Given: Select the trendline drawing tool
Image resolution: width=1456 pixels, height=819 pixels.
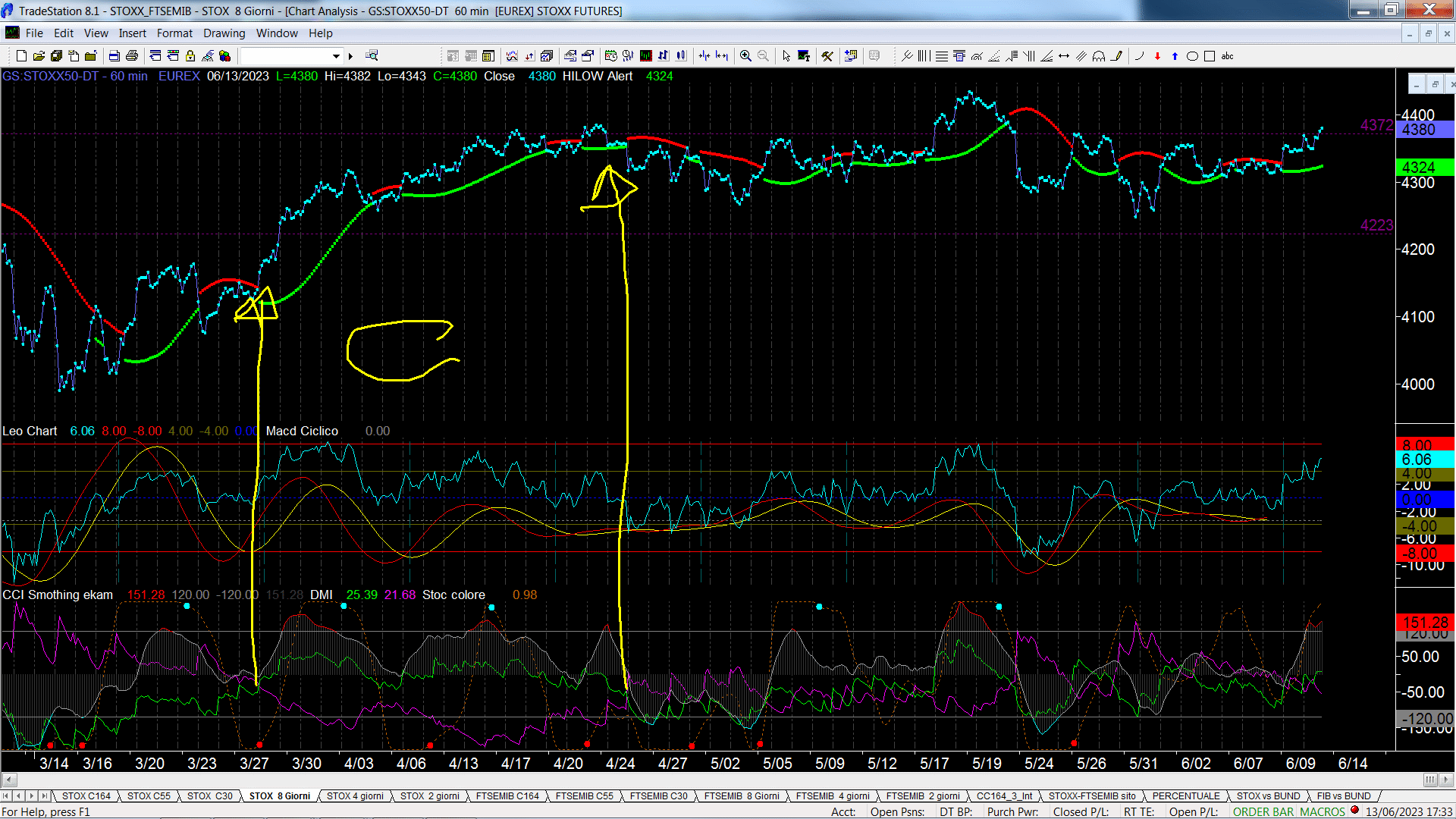Looking at the screenshot, I should (x=906, y=56).
